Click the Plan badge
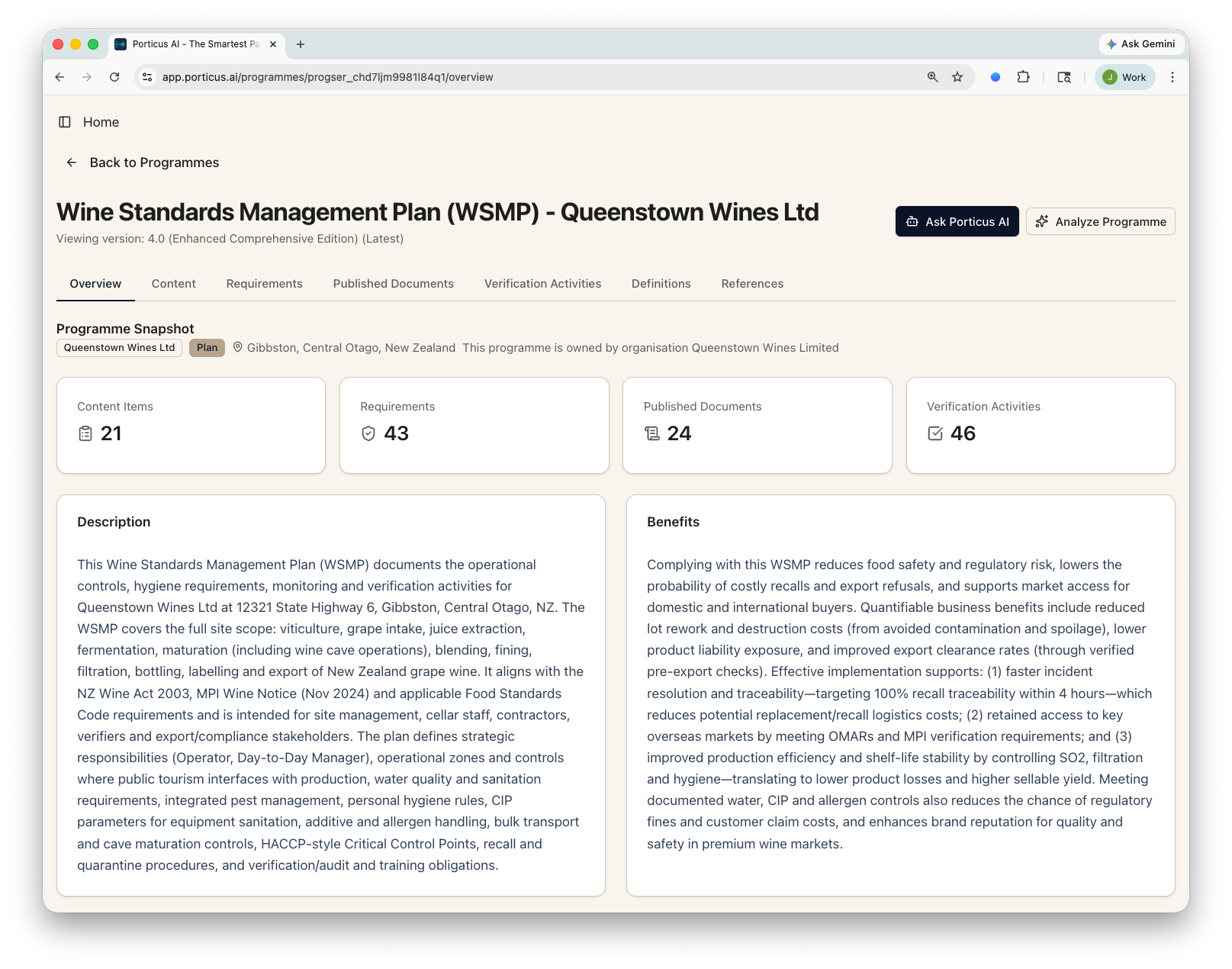 click(207, 348)
